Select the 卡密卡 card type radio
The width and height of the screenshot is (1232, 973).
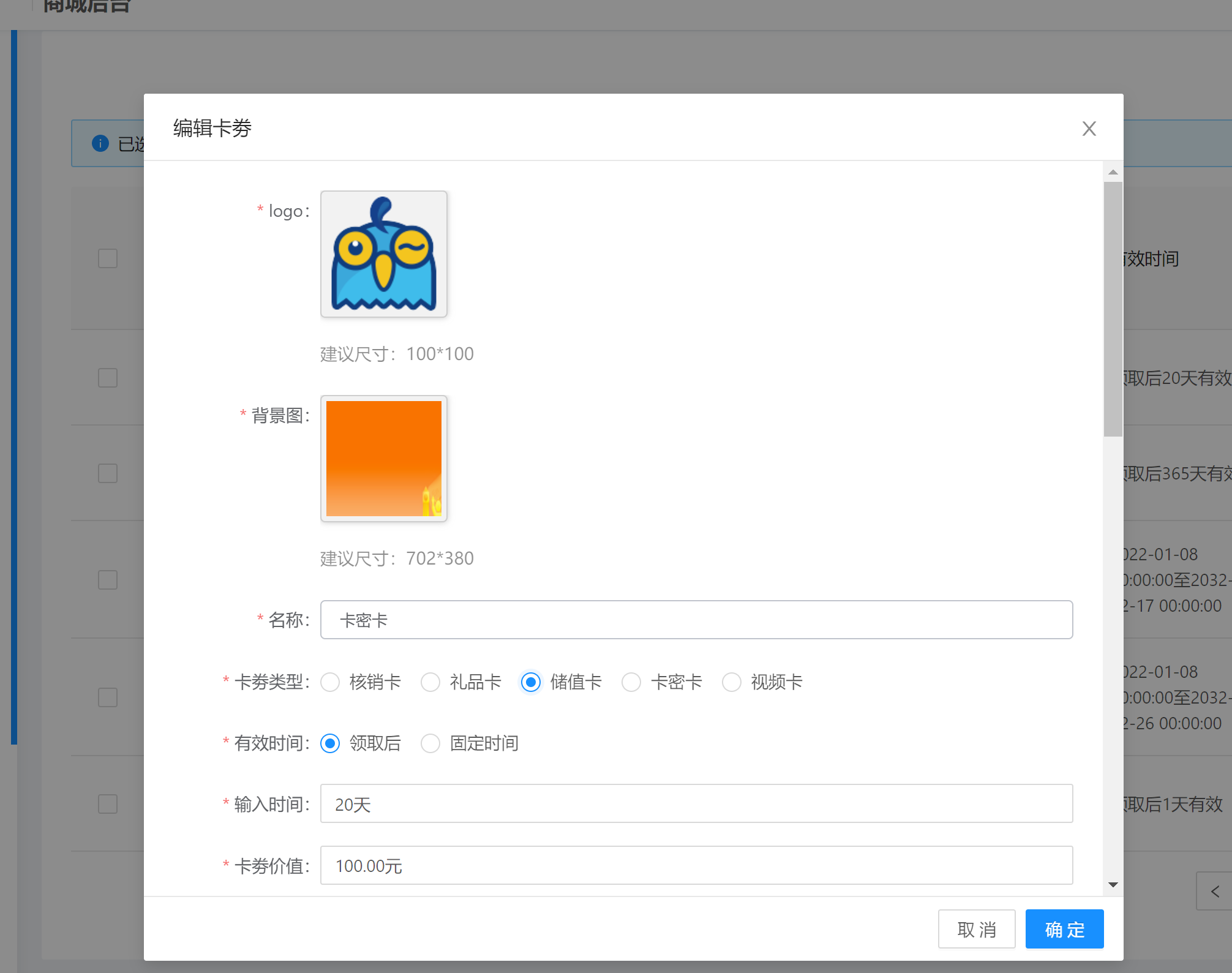point(631,682)
